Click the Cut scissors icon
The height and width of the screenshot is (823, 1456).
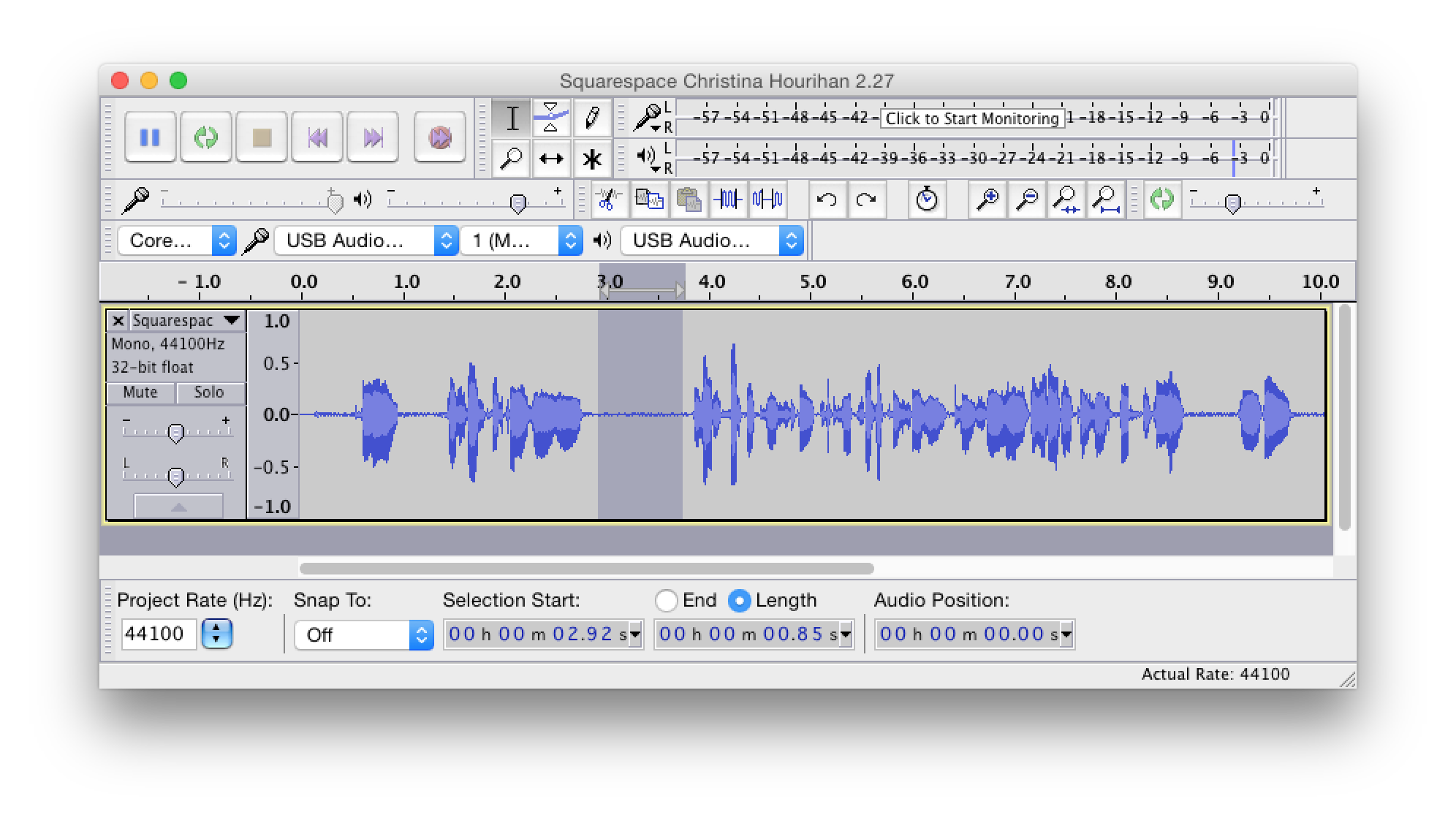pyautogui.click(x=609, y=199)
